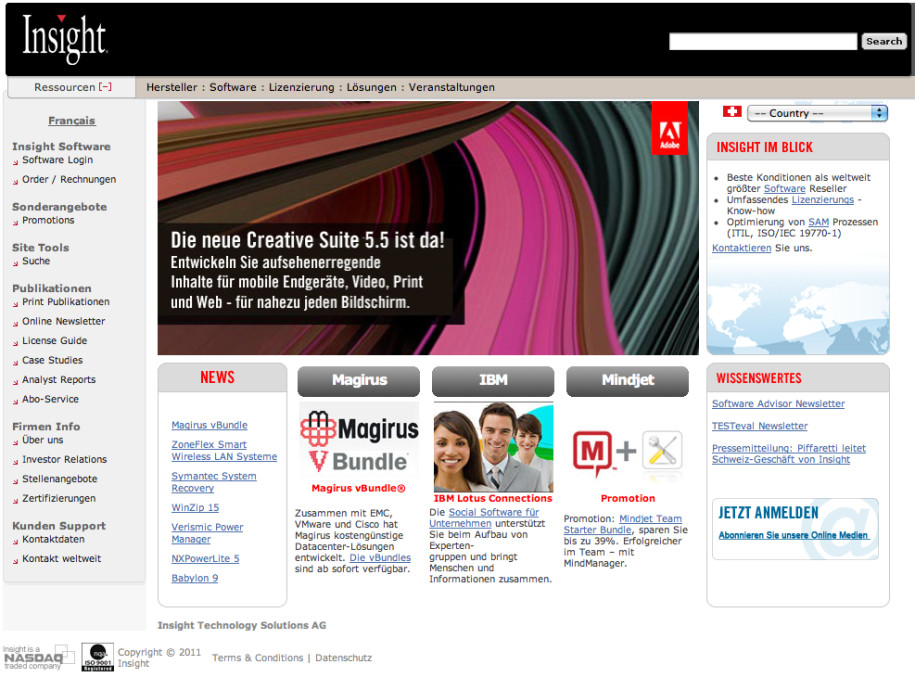Collapse the Ressourcen sidebar section
Image resolution: width=915 pixels, height=677 pixels.
(105, 87)
